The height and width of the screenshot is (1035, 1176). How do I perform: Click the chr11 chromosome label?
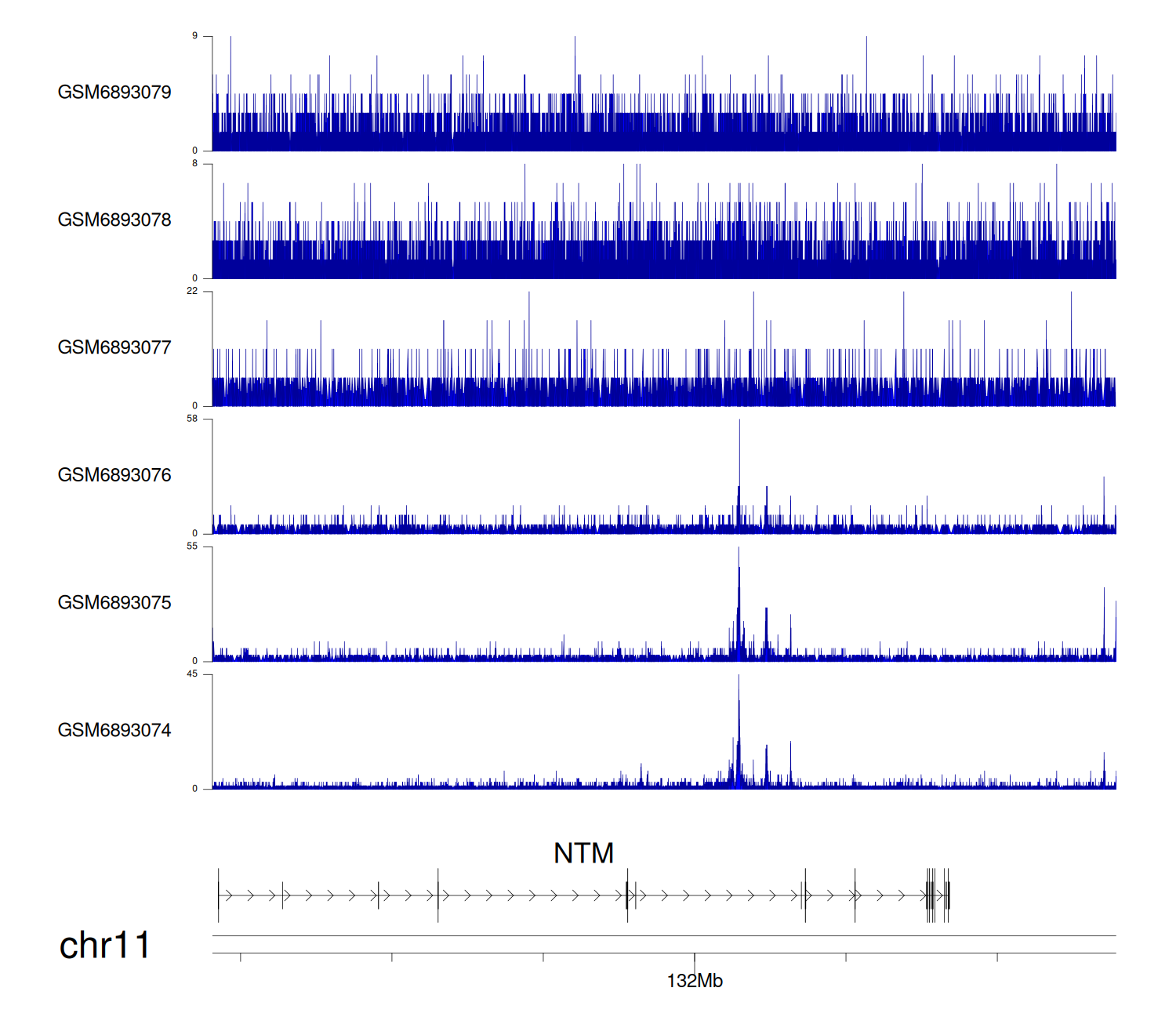tap(104, 945)
